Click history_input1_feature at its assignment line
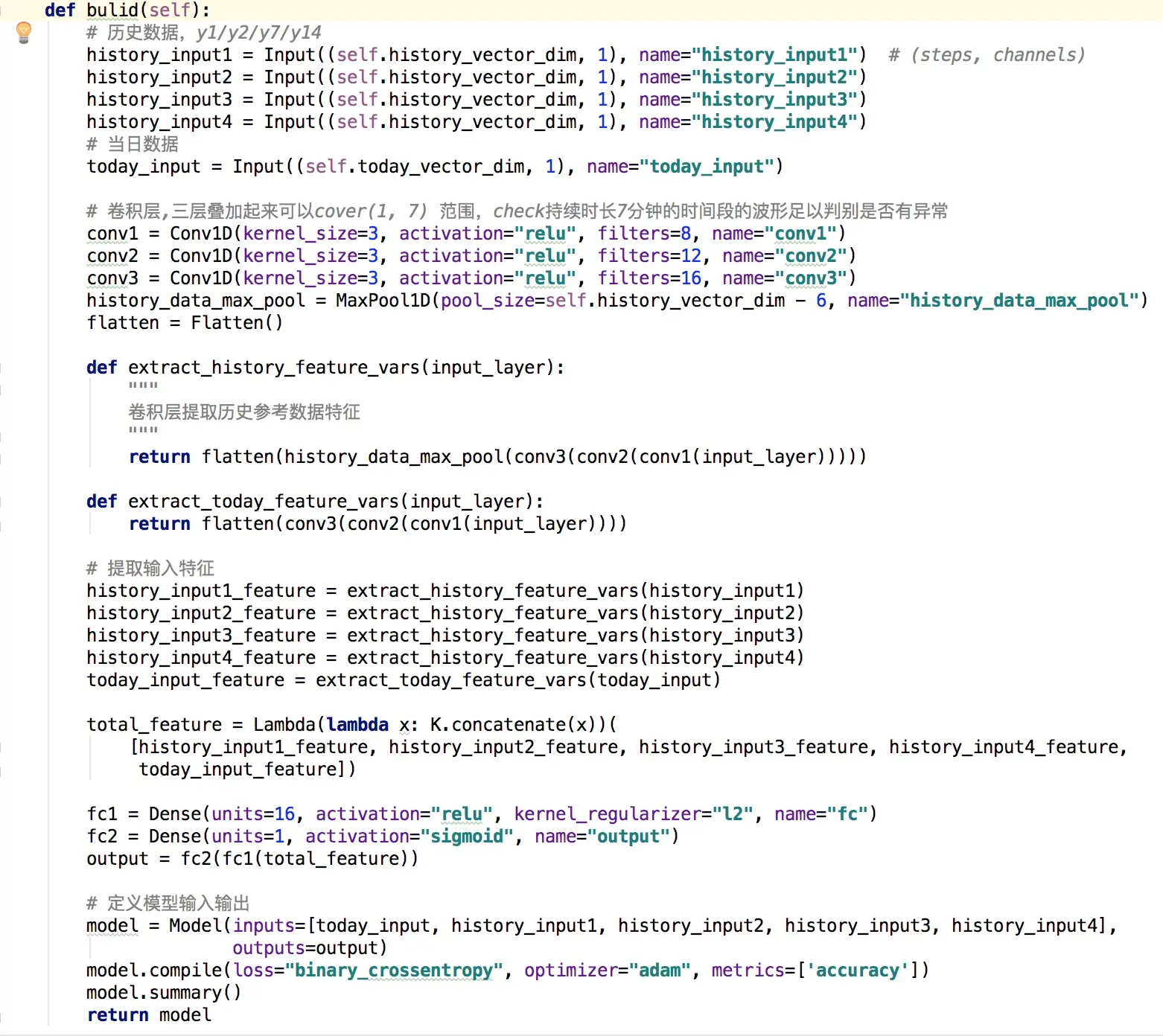 201,591
